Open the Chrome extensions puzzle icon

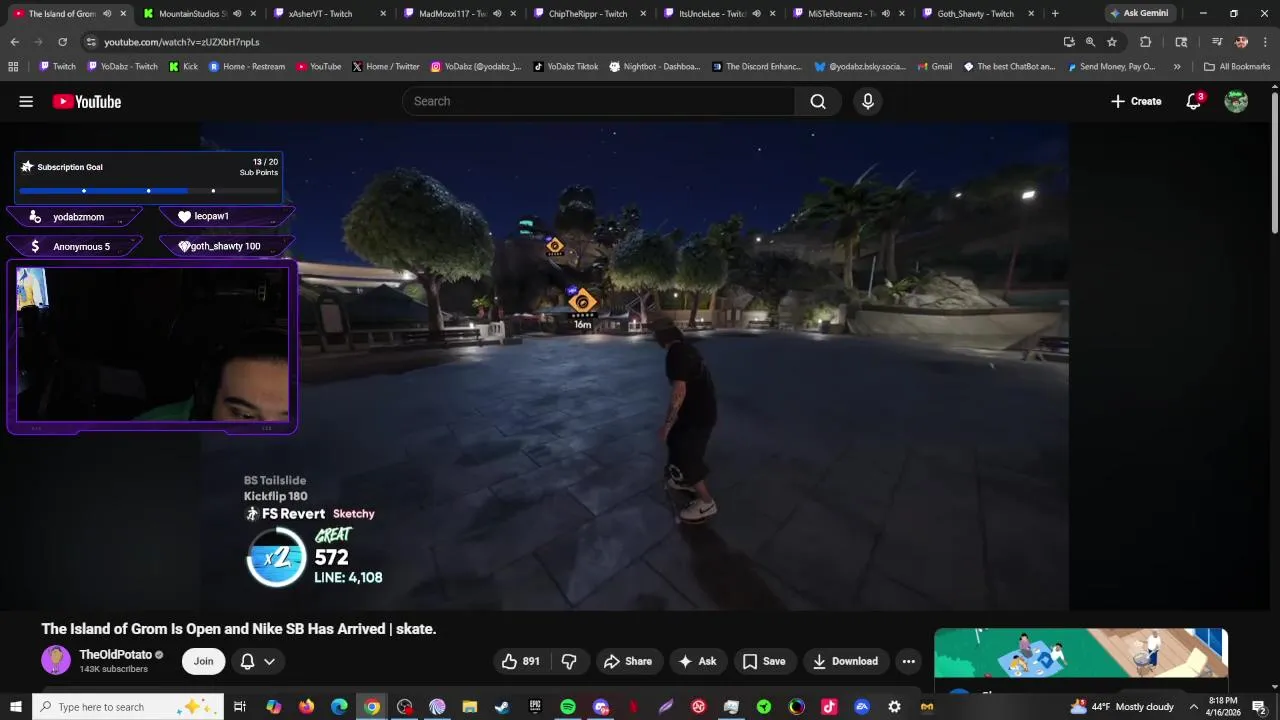pyautogui.click(x=1146, y=42)
